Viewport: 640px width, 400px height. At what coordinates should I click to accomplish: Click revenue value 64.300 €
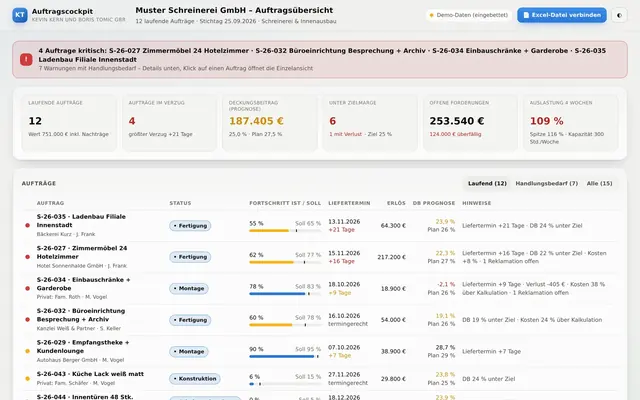(x=393, y=226)
